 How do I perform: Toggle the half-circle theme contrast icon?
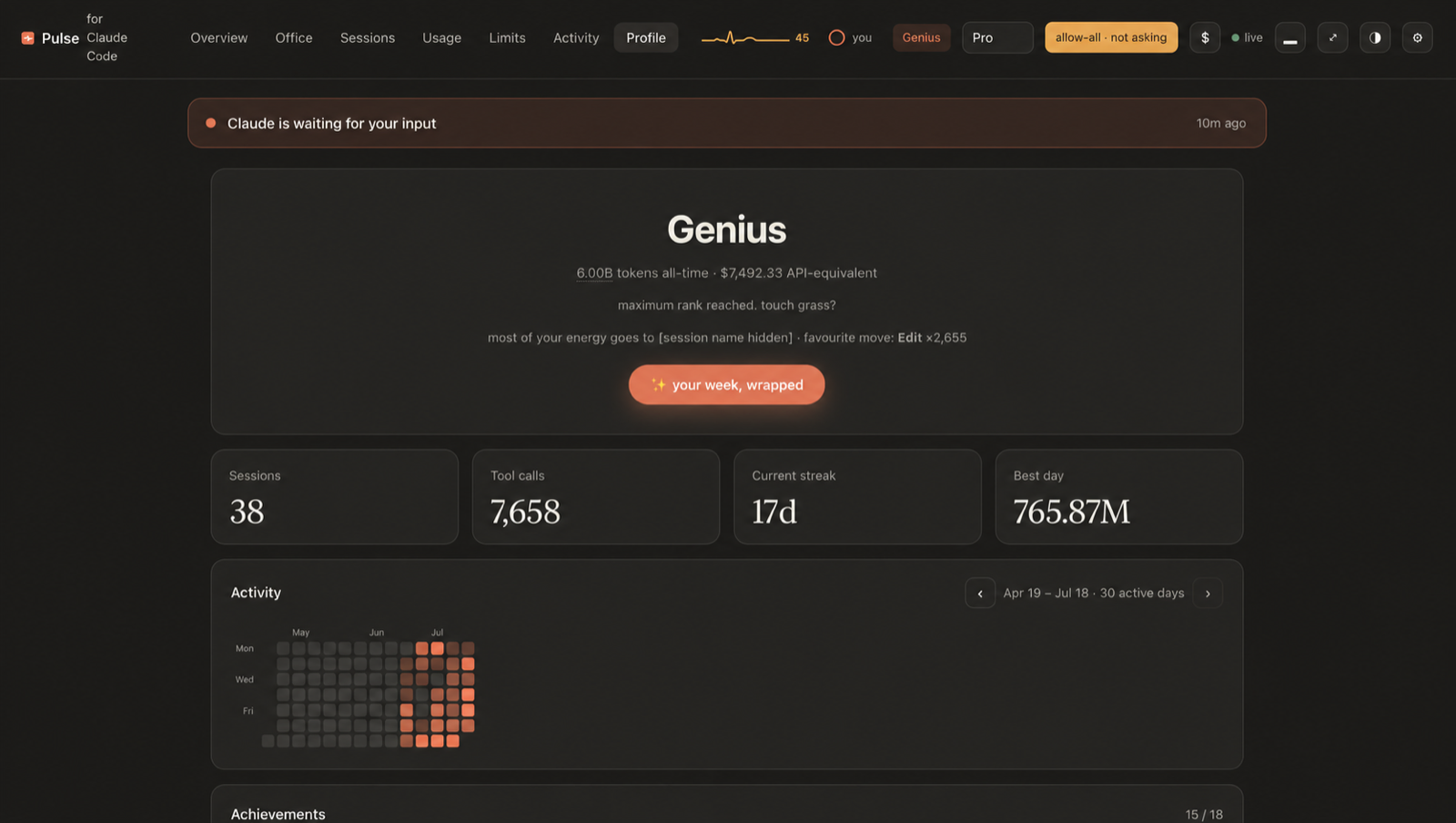click(x=1375, y=37)
